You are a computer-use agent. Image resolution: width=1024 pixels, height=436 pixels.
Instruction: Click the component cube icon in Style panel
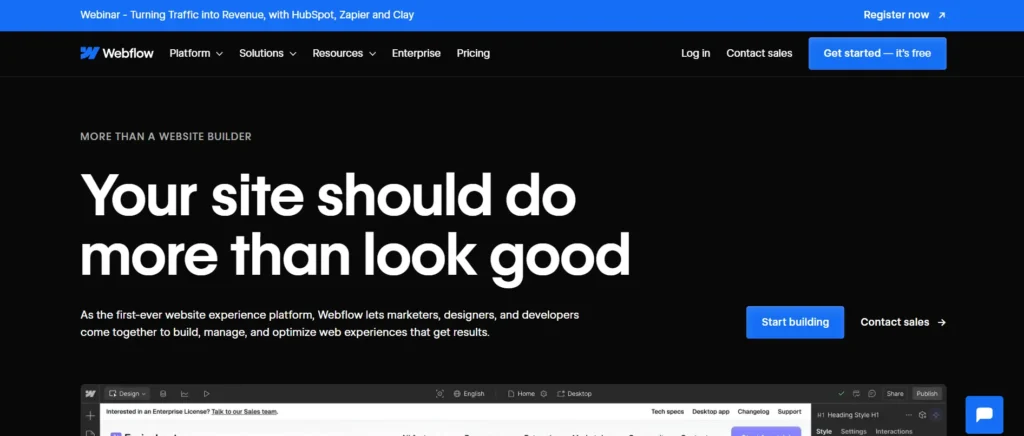pyautogui.click(x=922, y=414)
